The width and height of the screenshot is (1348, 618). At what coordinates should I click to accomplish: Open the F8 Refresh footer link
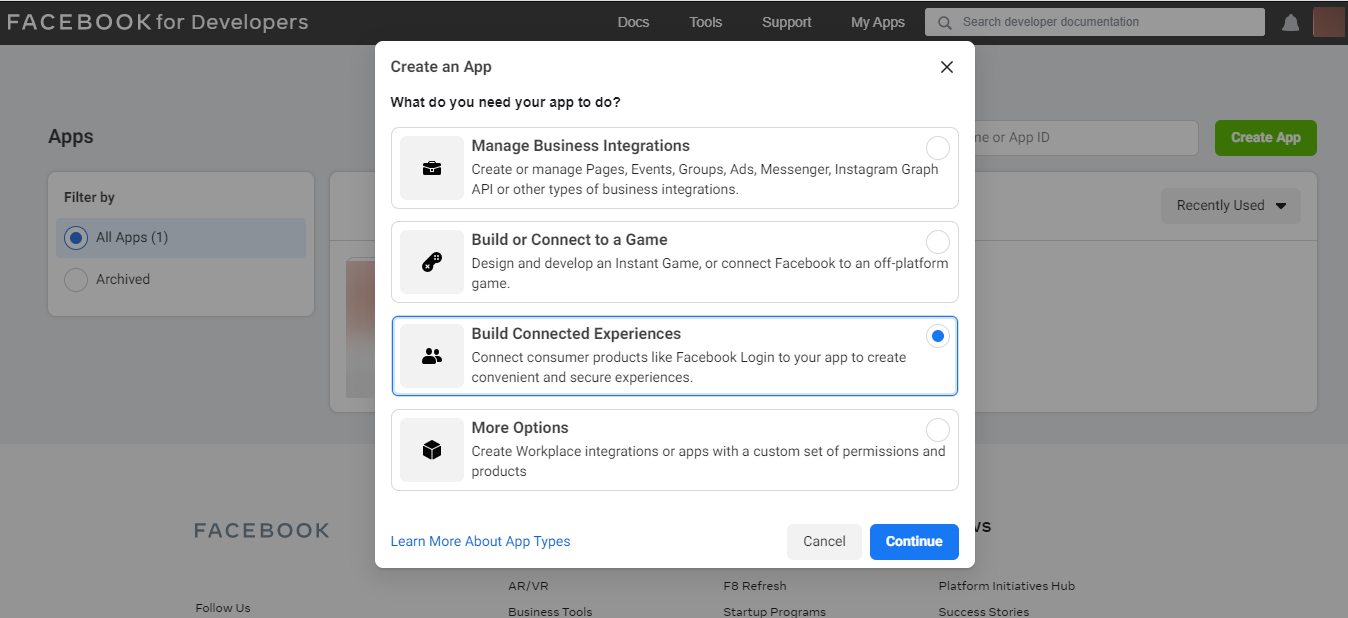(755, 586)
